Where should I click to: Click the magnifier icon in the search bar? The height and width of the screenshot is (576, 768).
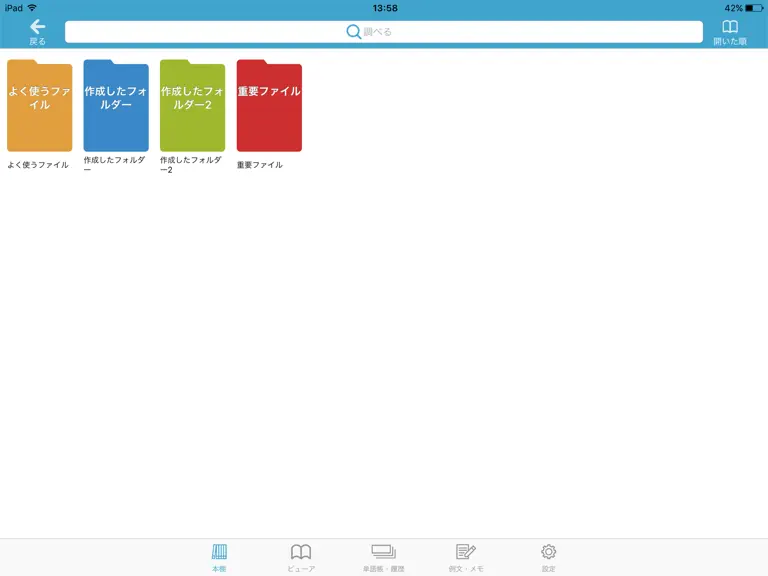point(353,32)
